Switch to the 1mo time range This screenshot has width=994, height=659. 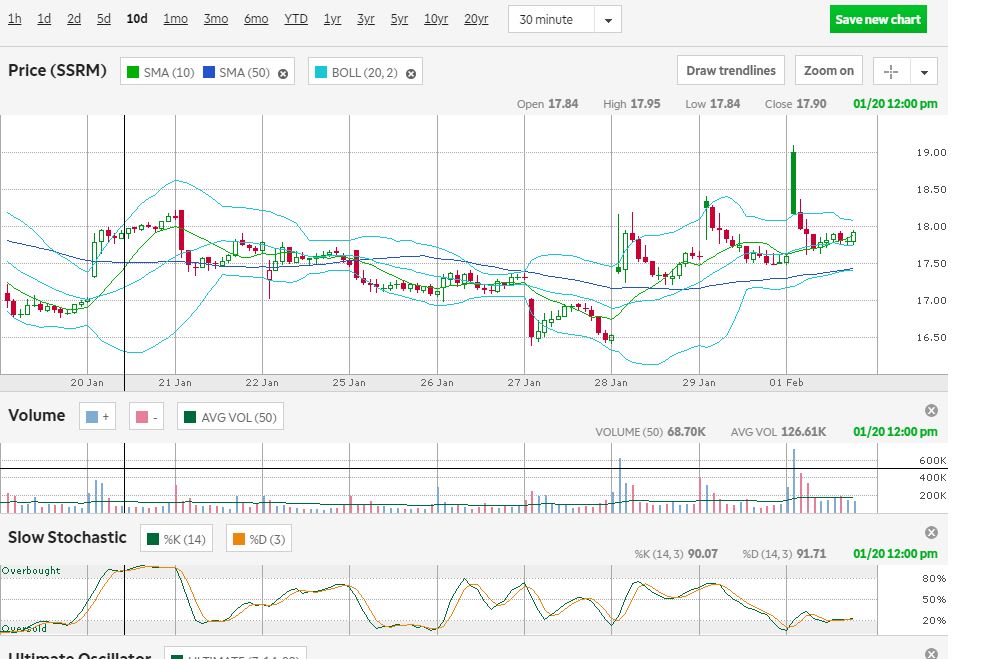175,19
